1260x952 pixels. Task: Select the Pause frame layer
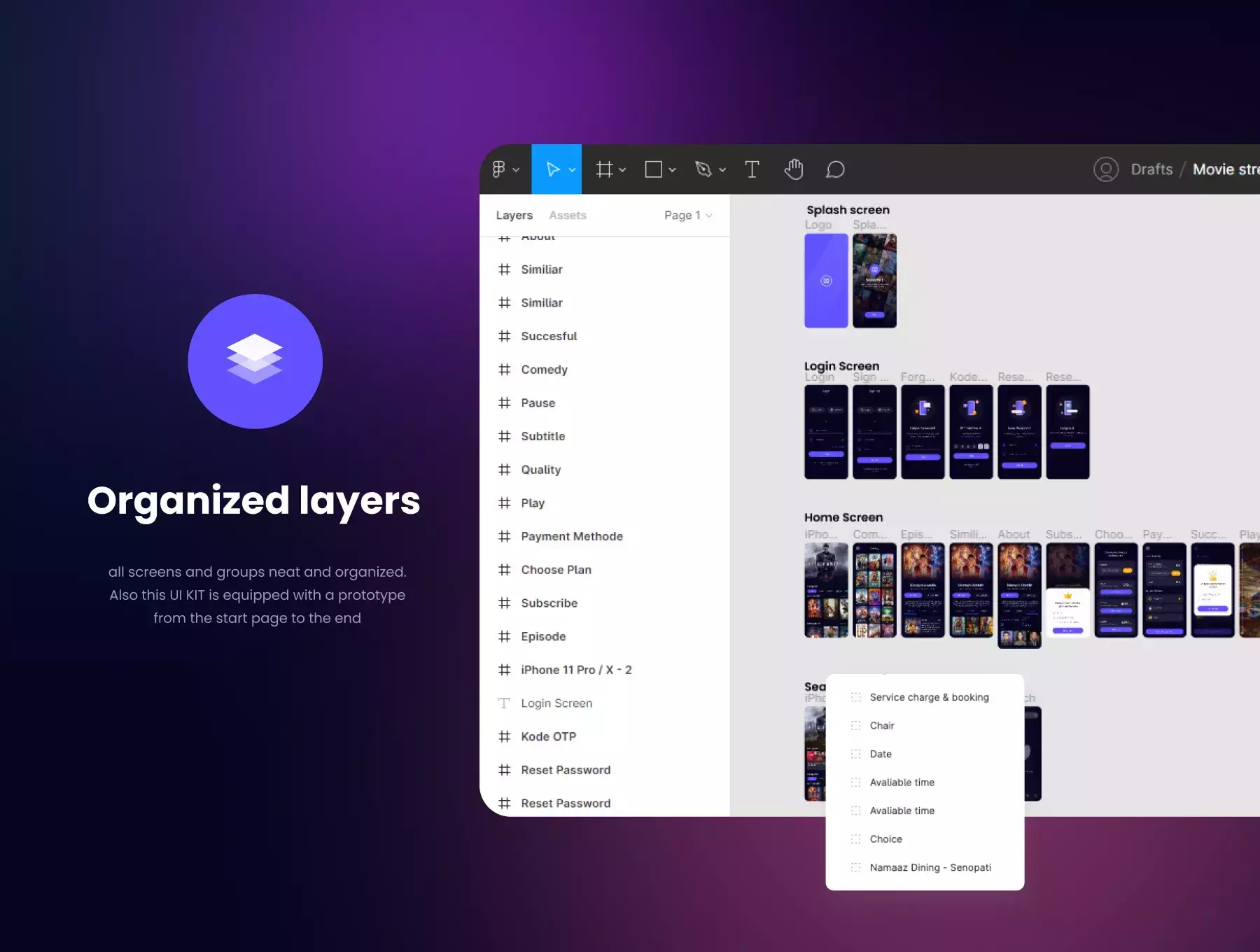(x=605, y=403)
